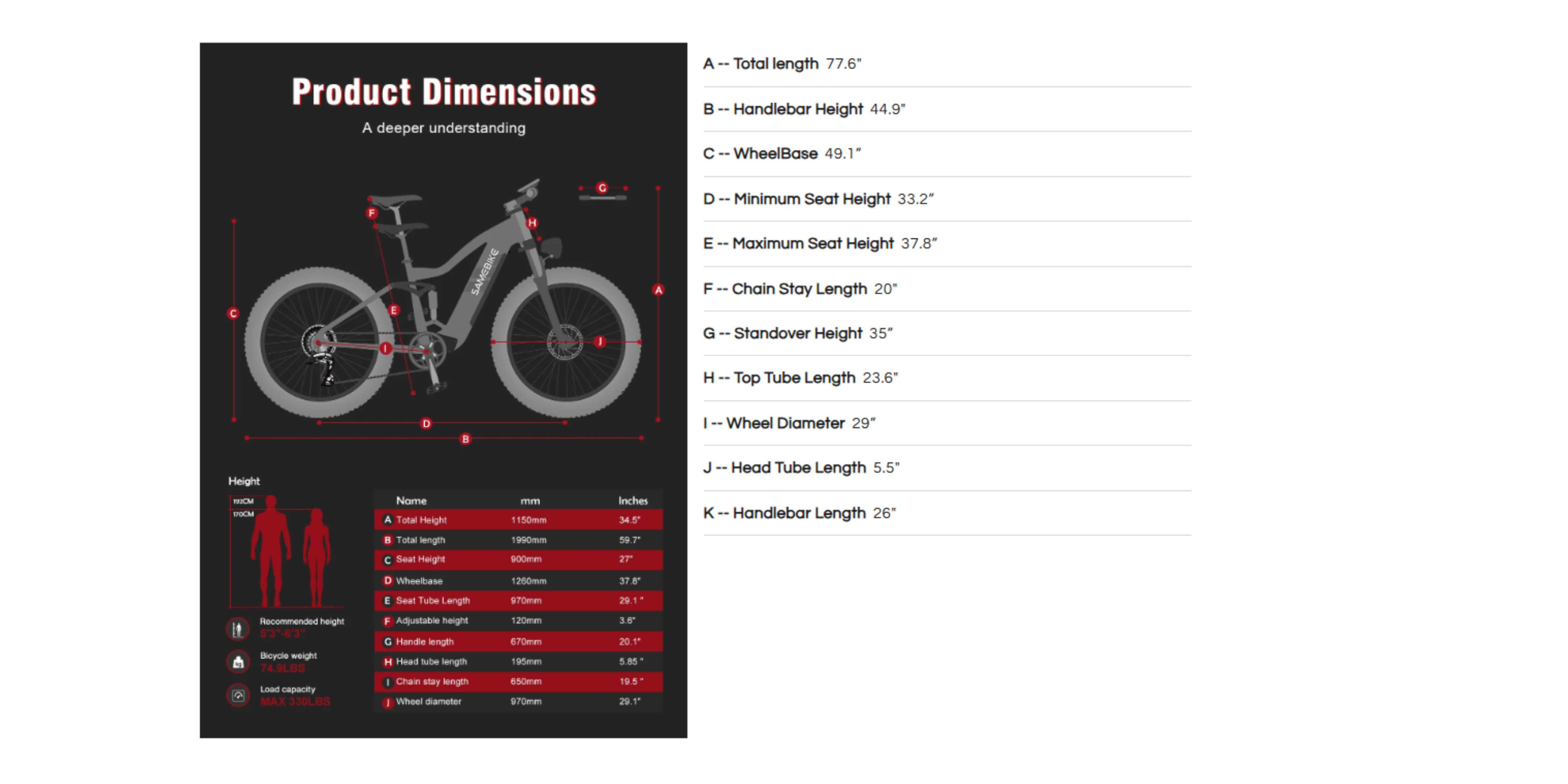Click the Inches column header in the table
Screen dimensions: 1568x784
point(632,501)
